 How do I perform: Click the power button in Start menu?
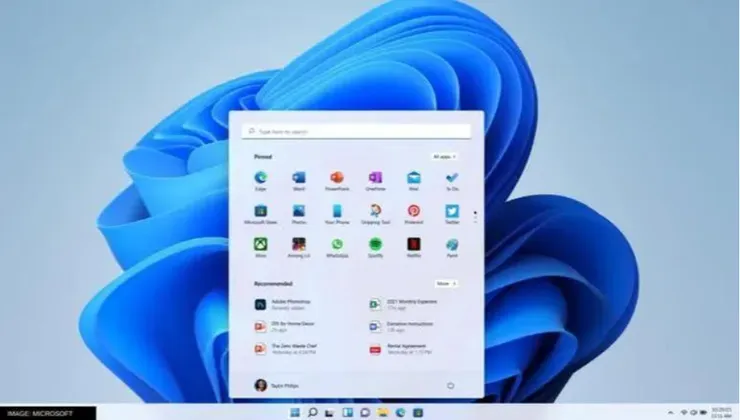tap(450, 386)
